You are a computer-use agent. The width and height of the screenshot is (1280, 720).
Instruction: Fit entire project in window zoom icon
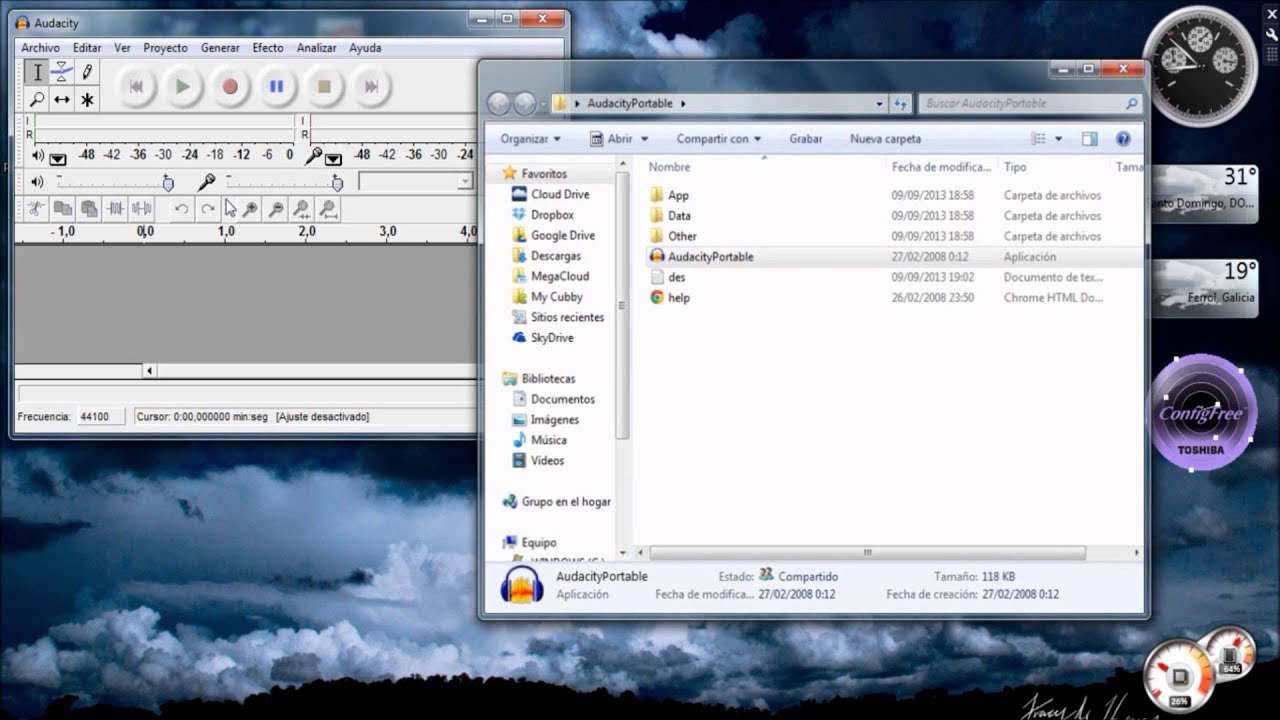[328, 209]
